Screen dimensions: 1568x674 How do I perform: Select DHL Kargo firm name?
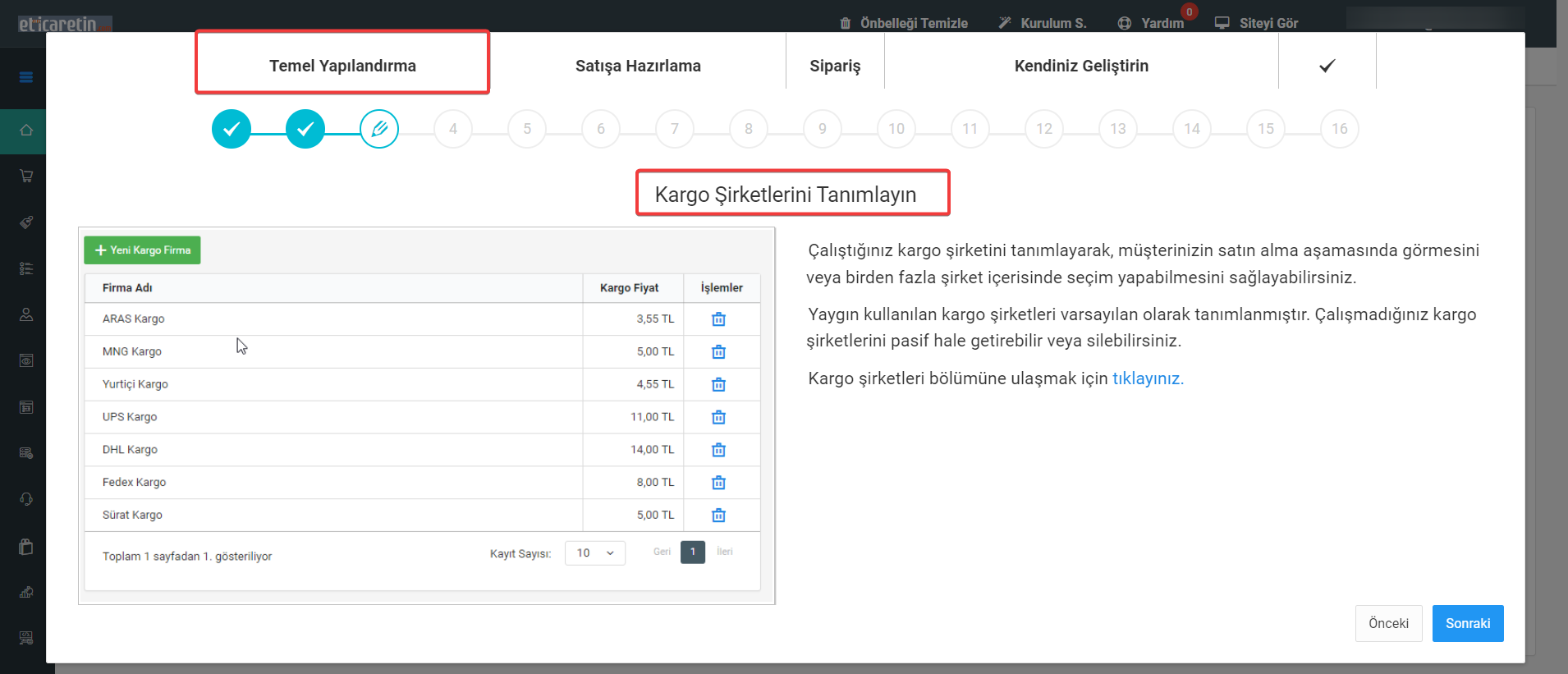[130, 450]
